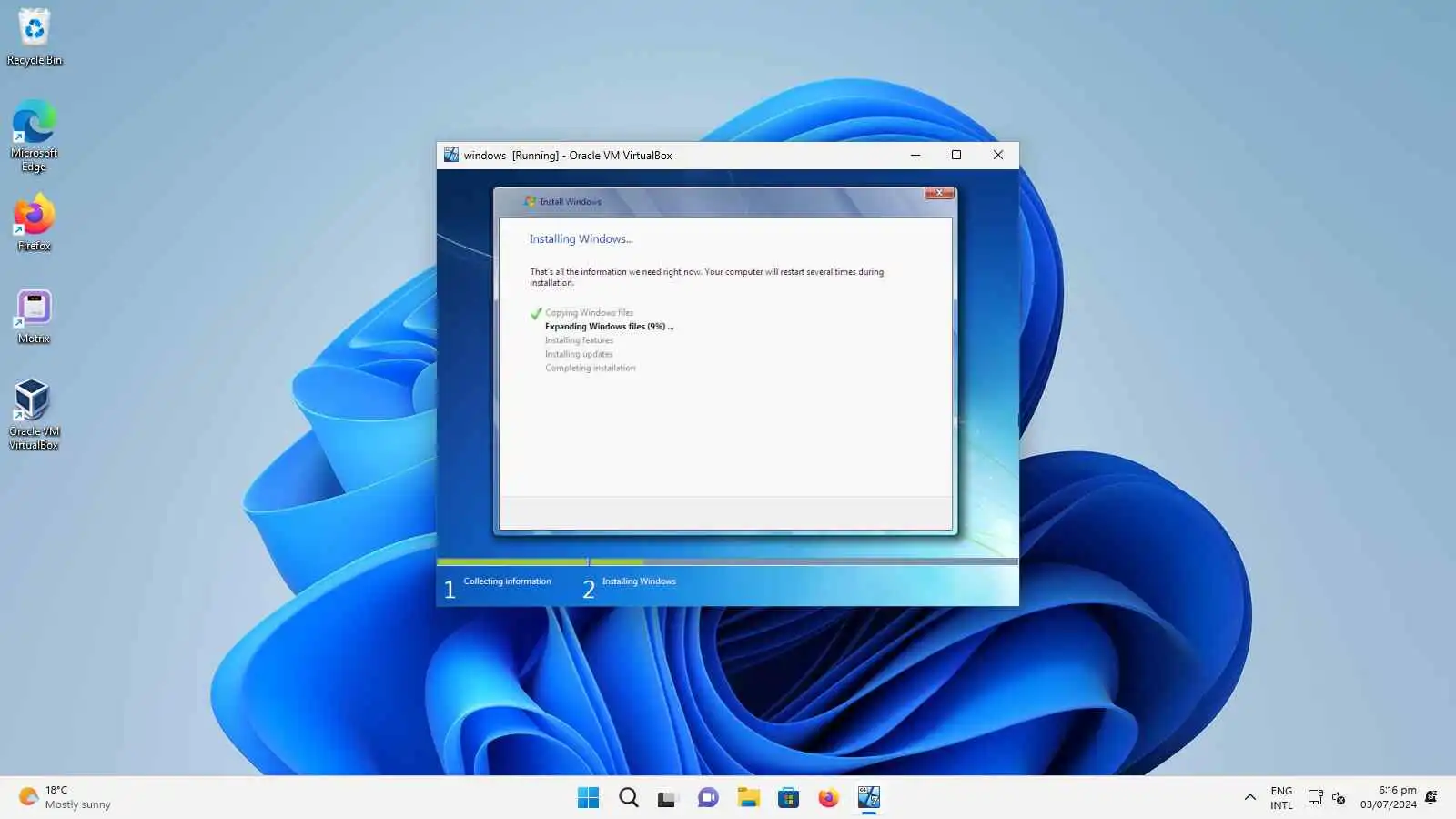This screenshot has width=1456, height=819.
Task: Minimize the VirtualBox window
Action: [915, 155]
